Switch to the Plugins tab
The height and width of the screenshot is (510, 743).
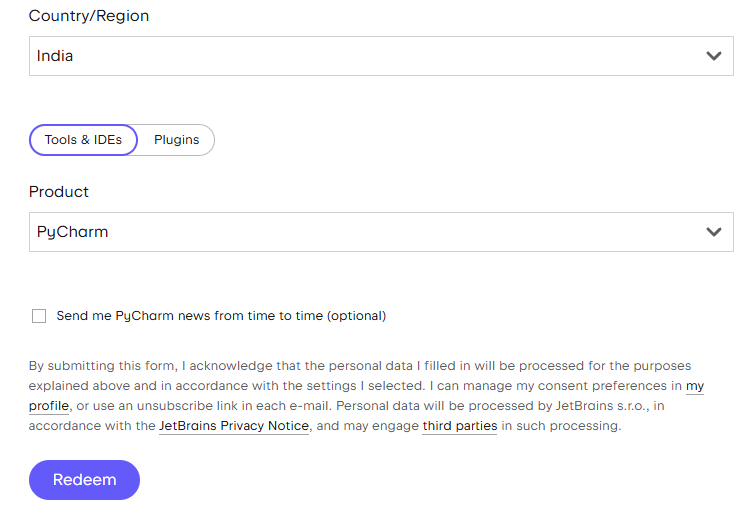coord(176,140)
